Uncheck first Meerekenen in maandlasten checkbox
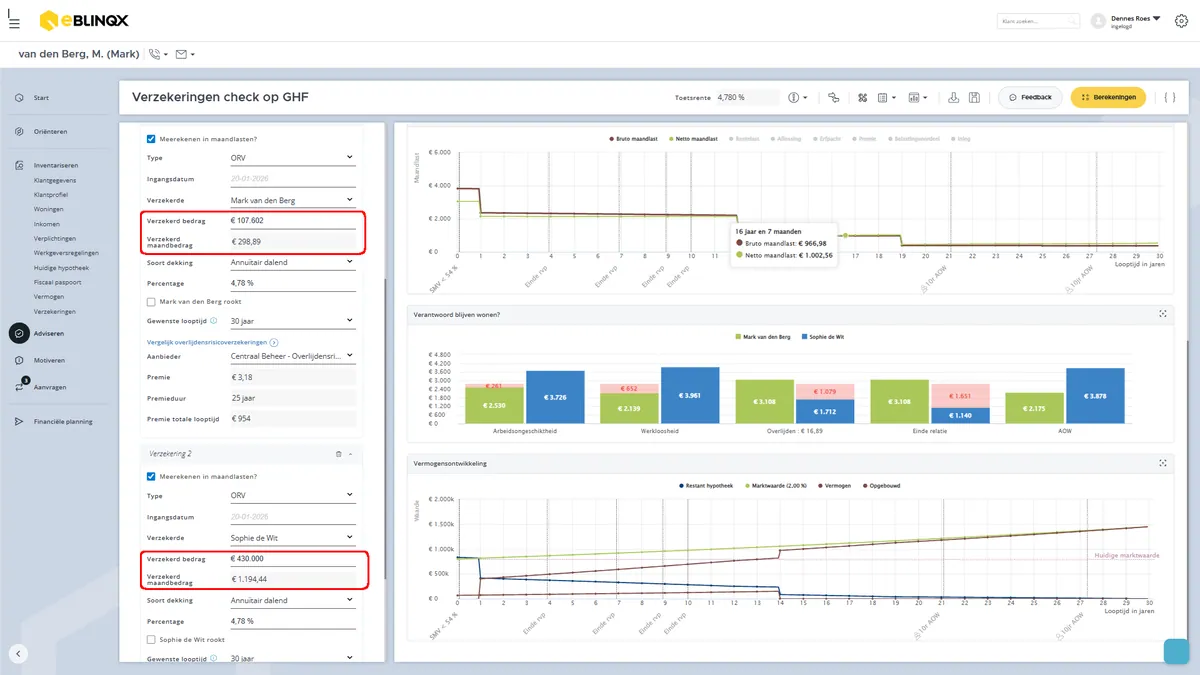Image resolution: width=1200 pixels, height=675 pixels. [x=151, y=139]
